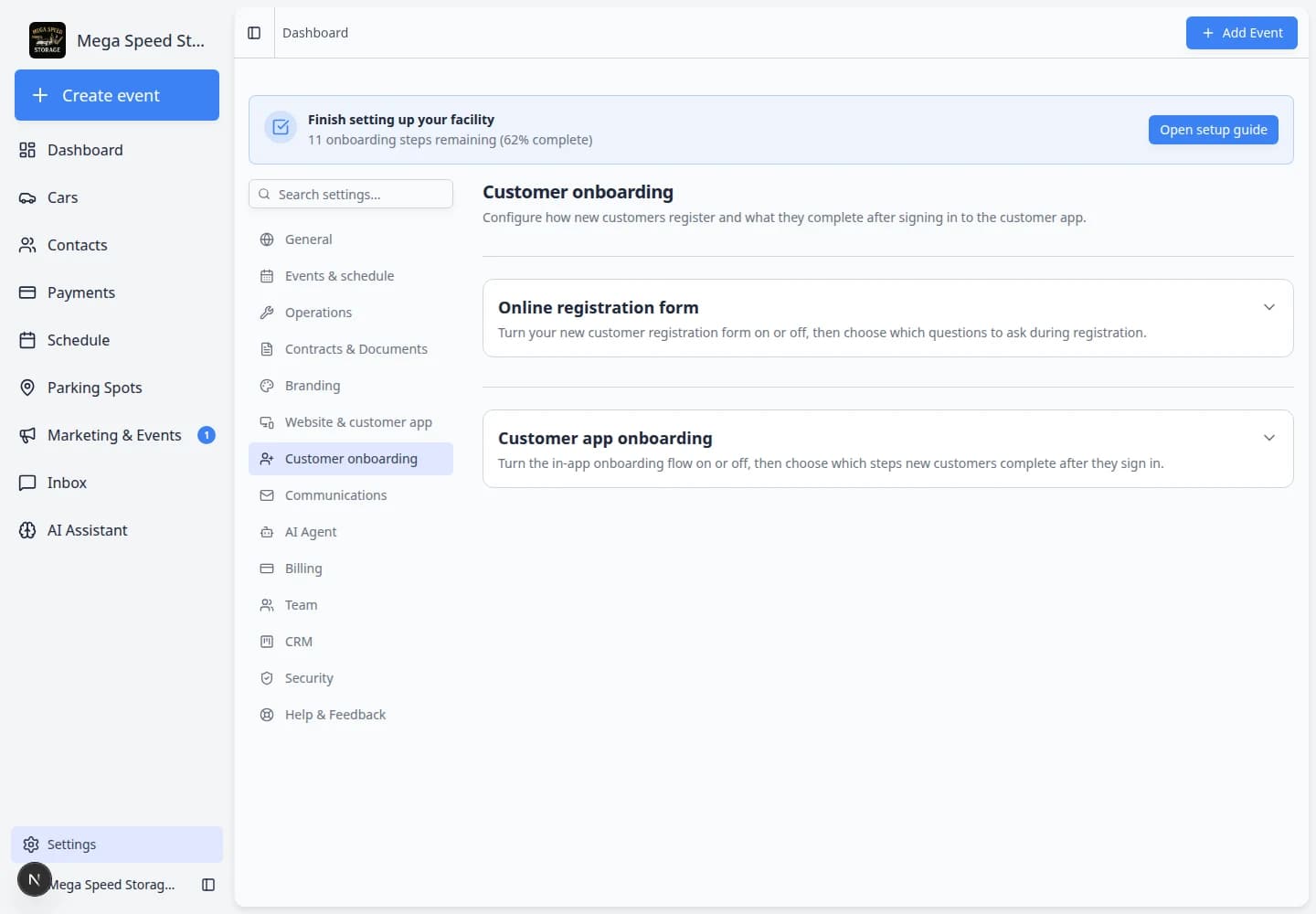Image resolution: width=1316 pixels, height=914 pixels.
Task: Select Customer onboarding settings tab
Action: 351,459
